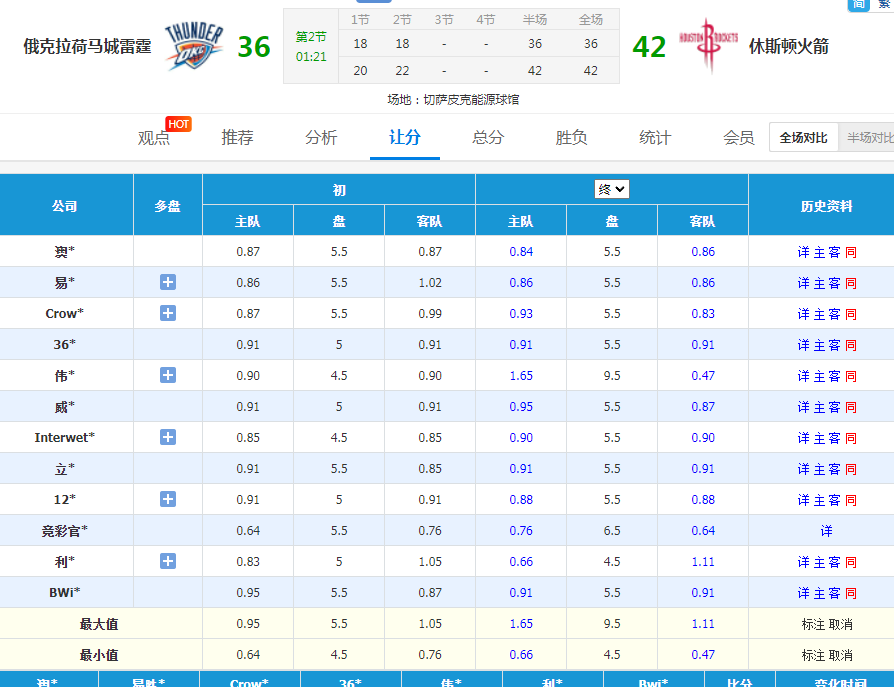The width and height of the screenshot is (894, 687).
Task: Expand plus icon in 利* row
Action: 168,562
